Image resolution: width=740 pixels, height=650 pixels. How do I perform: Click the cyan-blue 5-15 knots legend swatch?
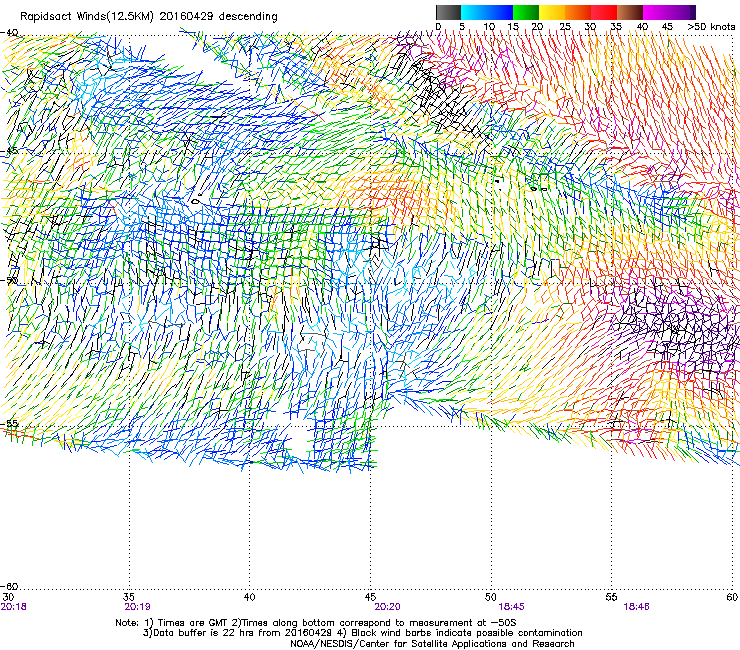click(x=487, y=12)
